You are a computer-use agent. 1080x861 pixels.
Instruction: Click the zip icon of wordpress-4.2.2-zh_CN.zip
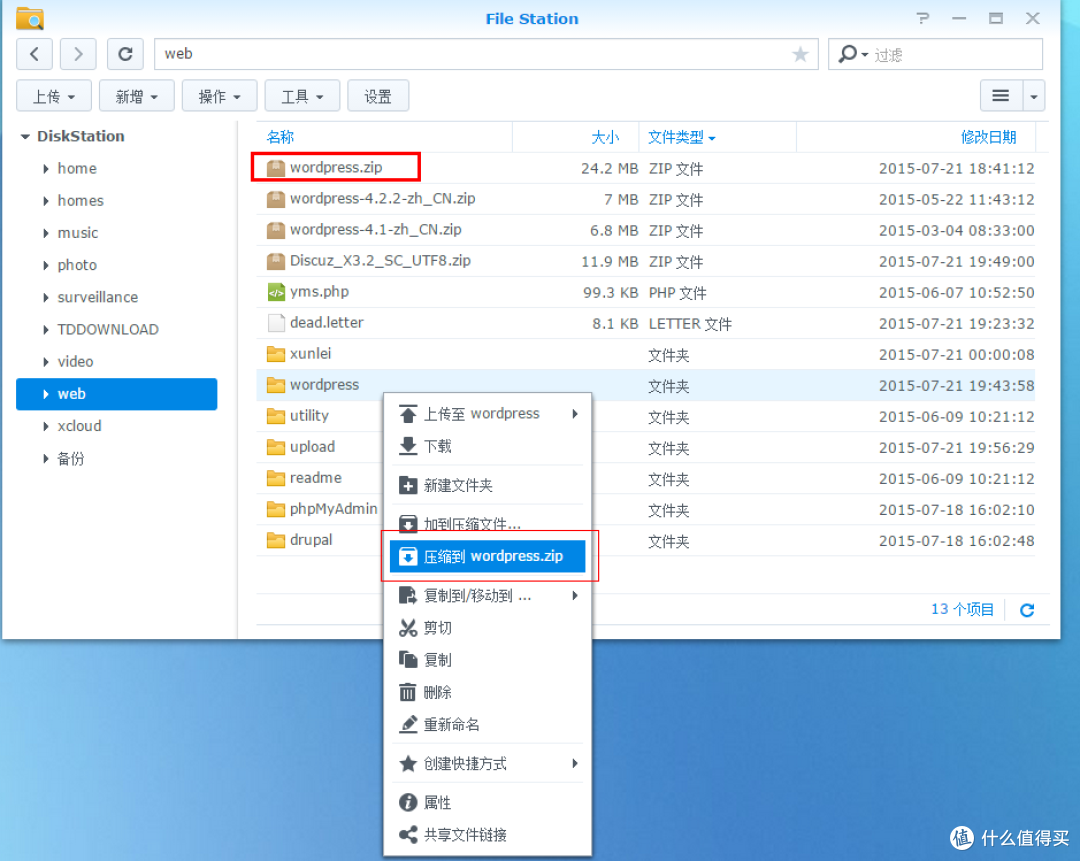[276, 199]
